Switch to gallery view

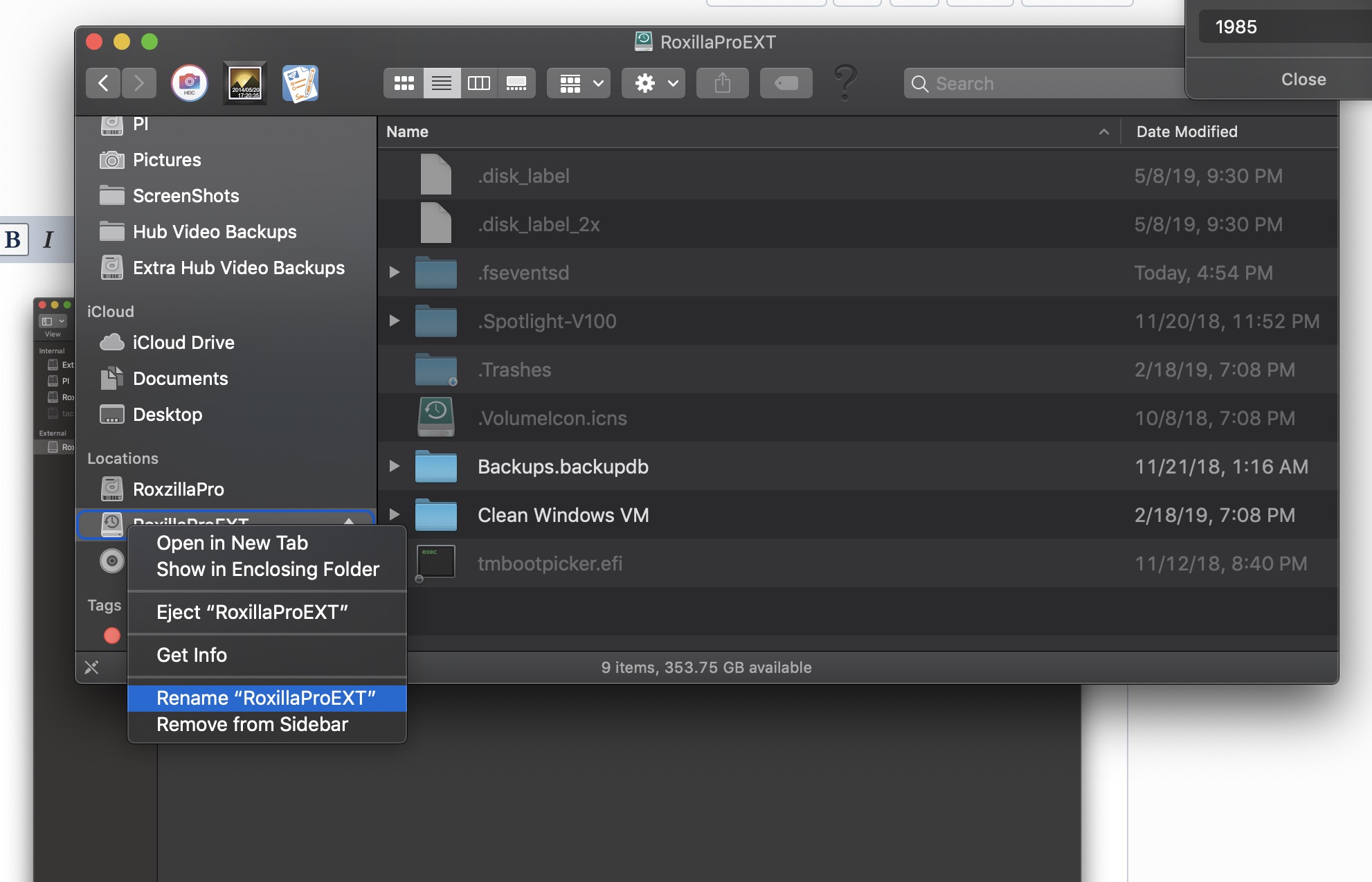tap(516, 83)
